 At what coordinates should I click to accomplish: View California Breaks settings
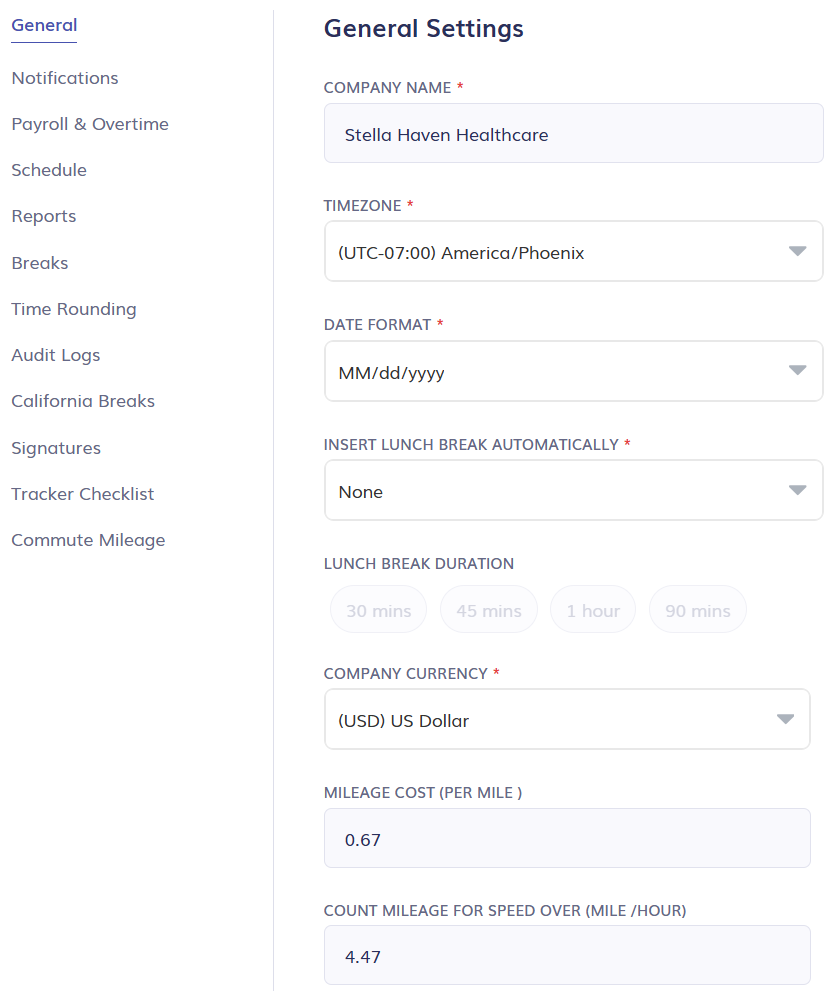tap(83, 401)
